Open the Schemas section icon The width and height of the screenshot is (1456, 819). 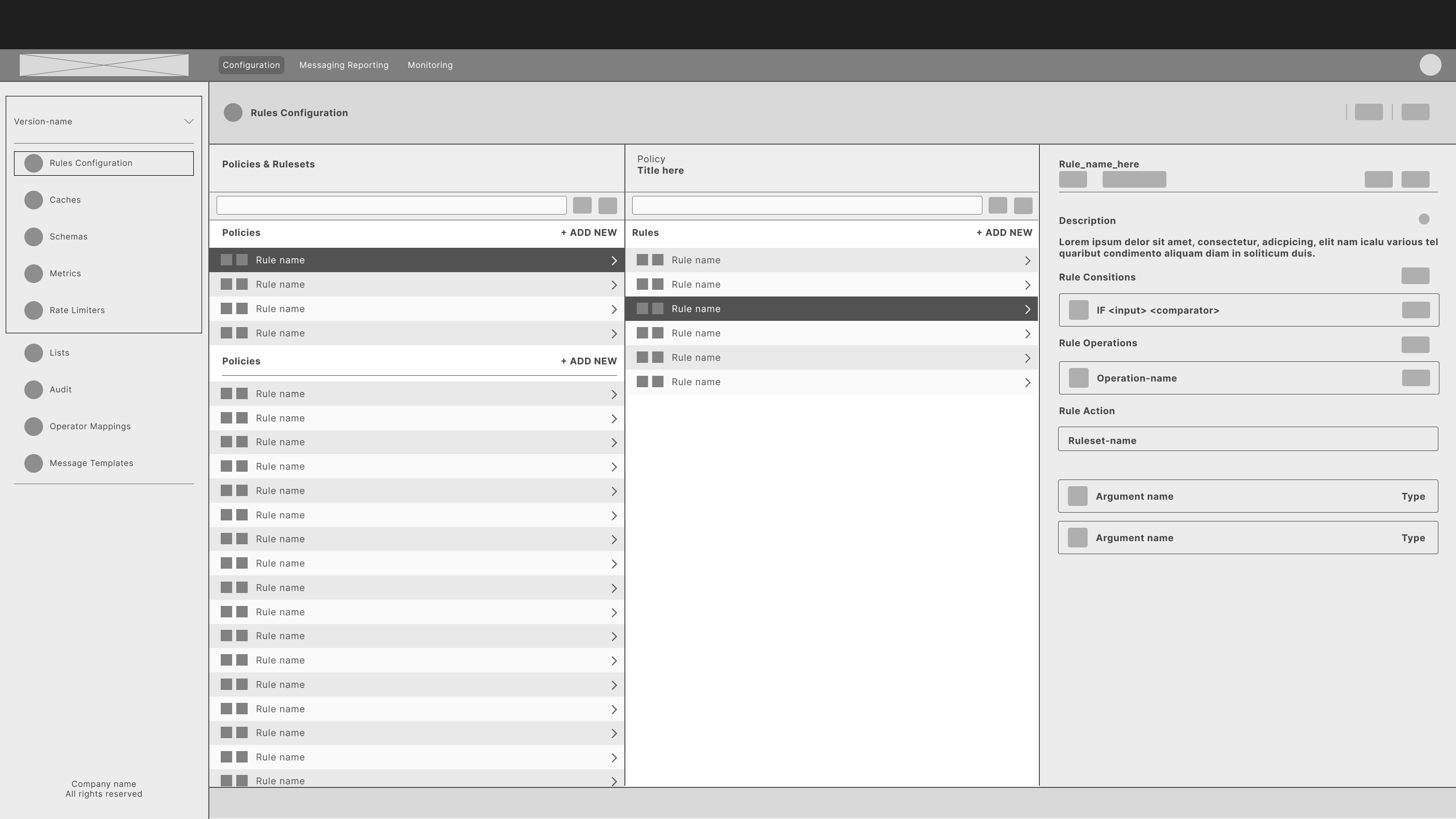[33, 236]
